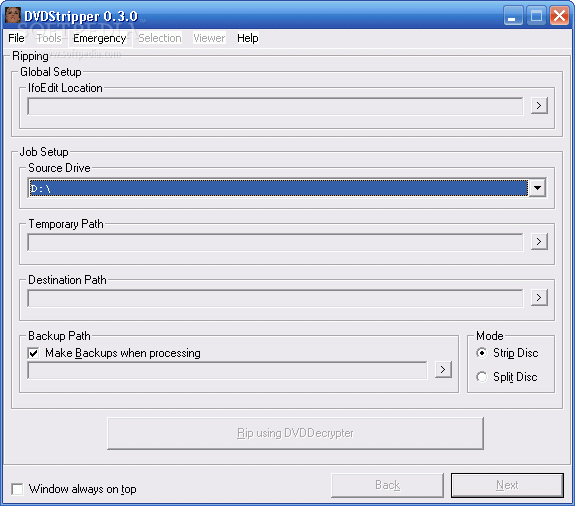Maximize the DVDStripper window
This screenshot has width=575, height=506.
point(536,16)
